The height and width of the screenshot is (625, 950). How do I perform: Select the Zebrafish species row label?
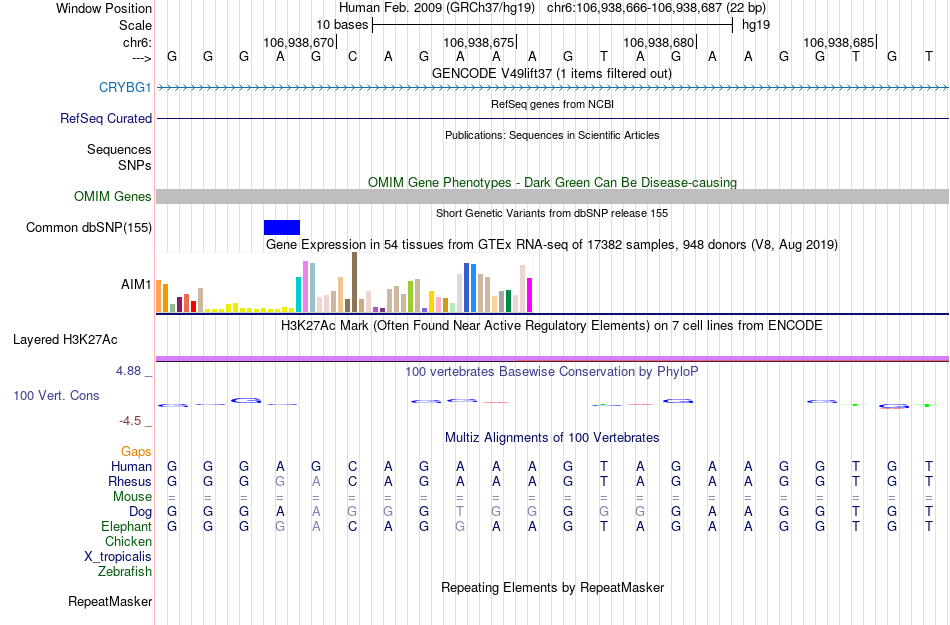pyautogui.click(x=124, y=571)
